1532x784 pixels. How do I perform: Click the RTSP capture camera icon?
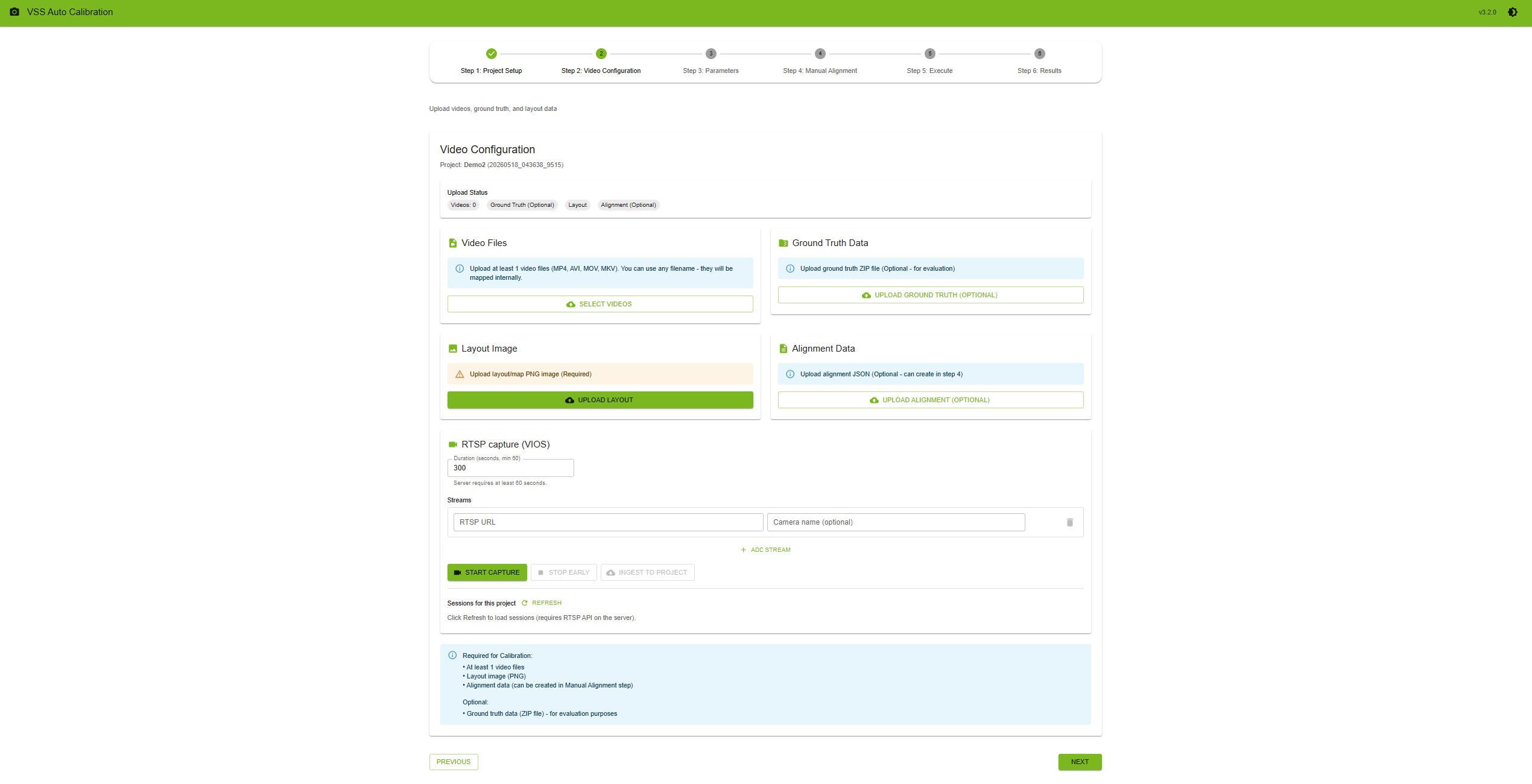[x=453, y=444]
